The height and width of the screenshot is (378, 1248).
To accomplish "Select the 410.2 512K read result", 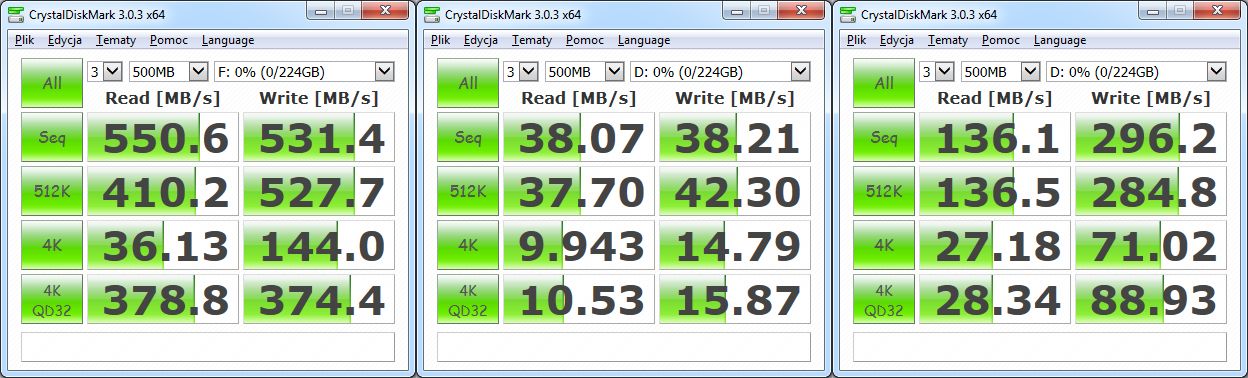I will click(163, 191).
